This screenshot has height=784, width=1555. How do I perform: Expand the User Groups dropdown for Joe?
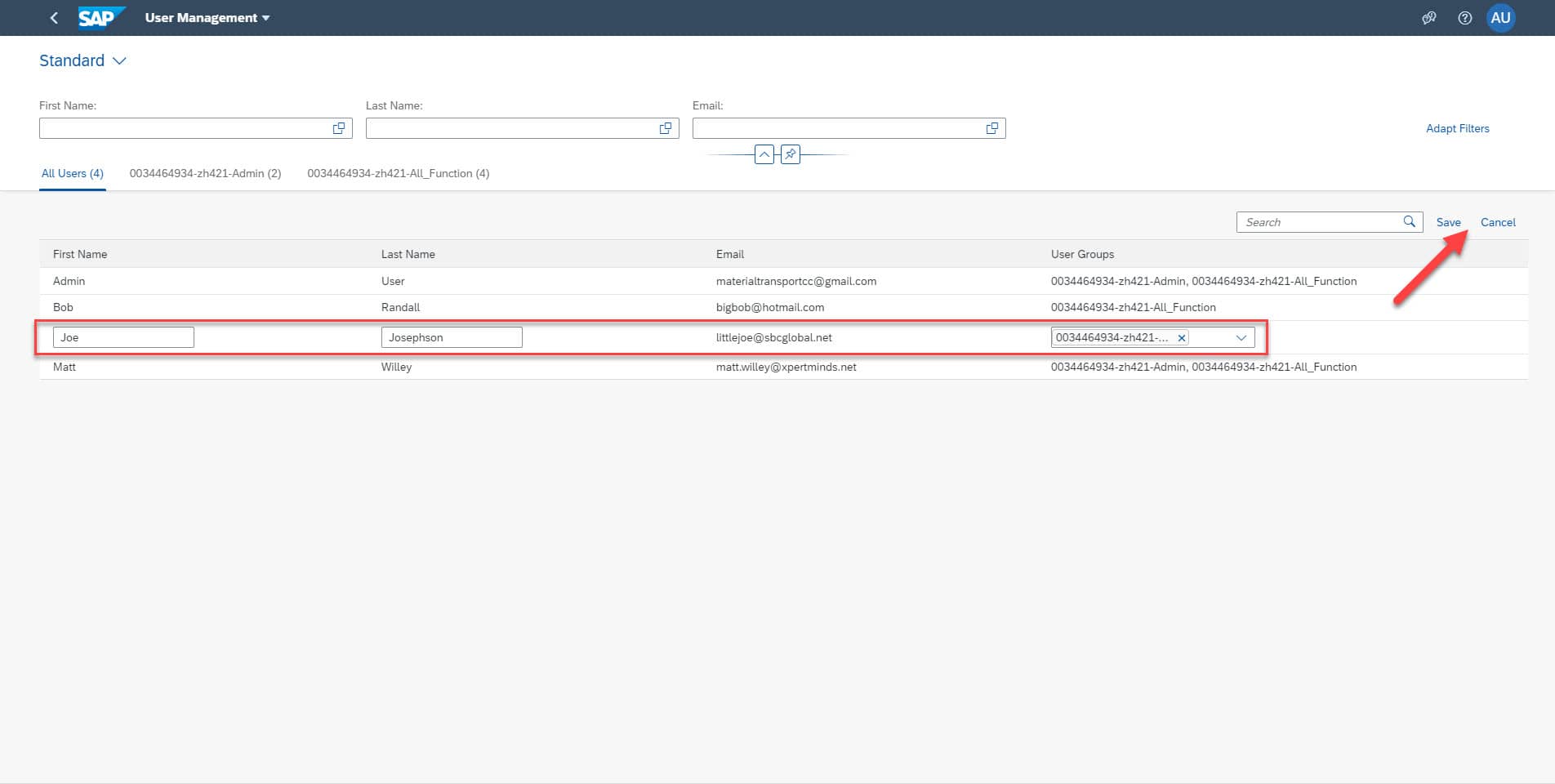pos(1241,337)
